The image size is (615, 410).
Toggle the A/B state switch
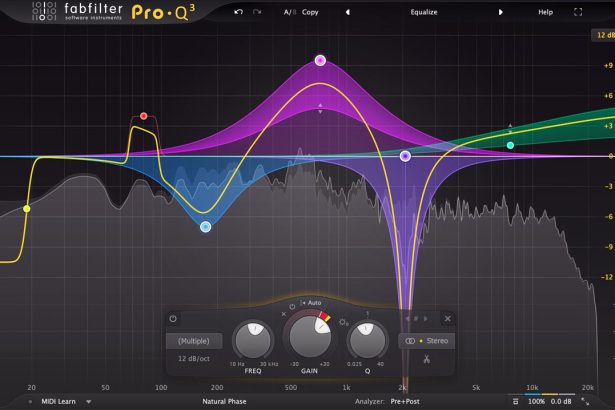tap(288, 13)
